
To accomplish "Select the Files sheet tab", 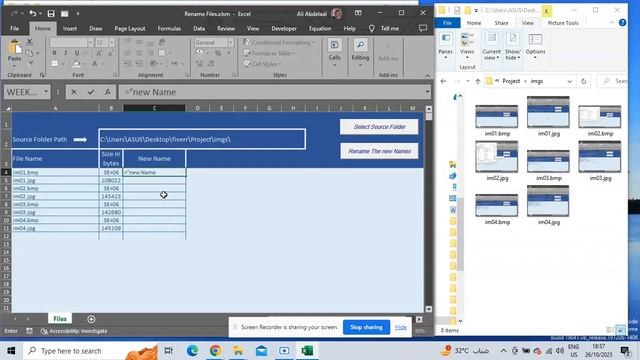I will point(60,319).
